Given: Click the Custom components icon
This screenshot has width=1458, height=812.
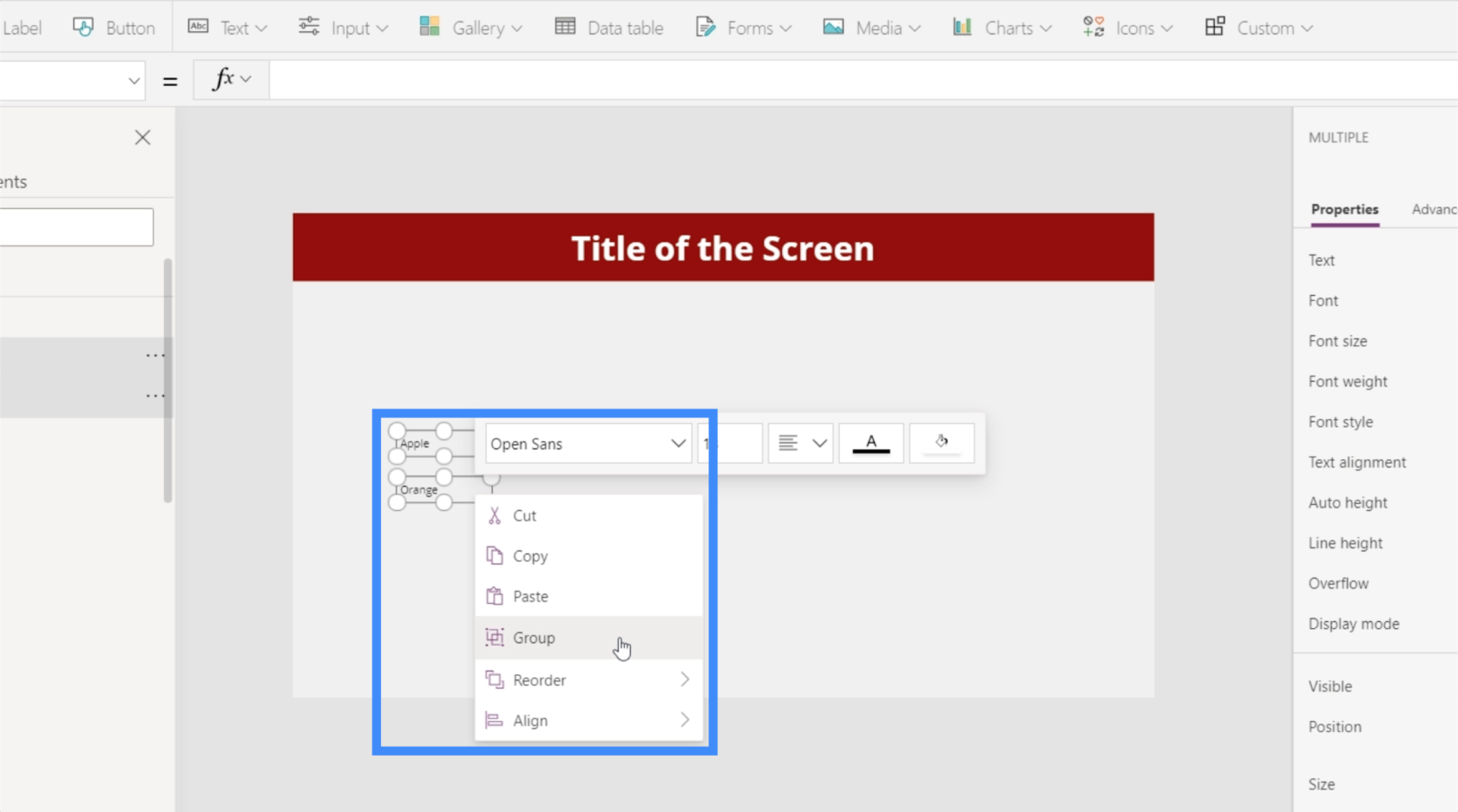Looking at the screenshot, I should 1215,27.
